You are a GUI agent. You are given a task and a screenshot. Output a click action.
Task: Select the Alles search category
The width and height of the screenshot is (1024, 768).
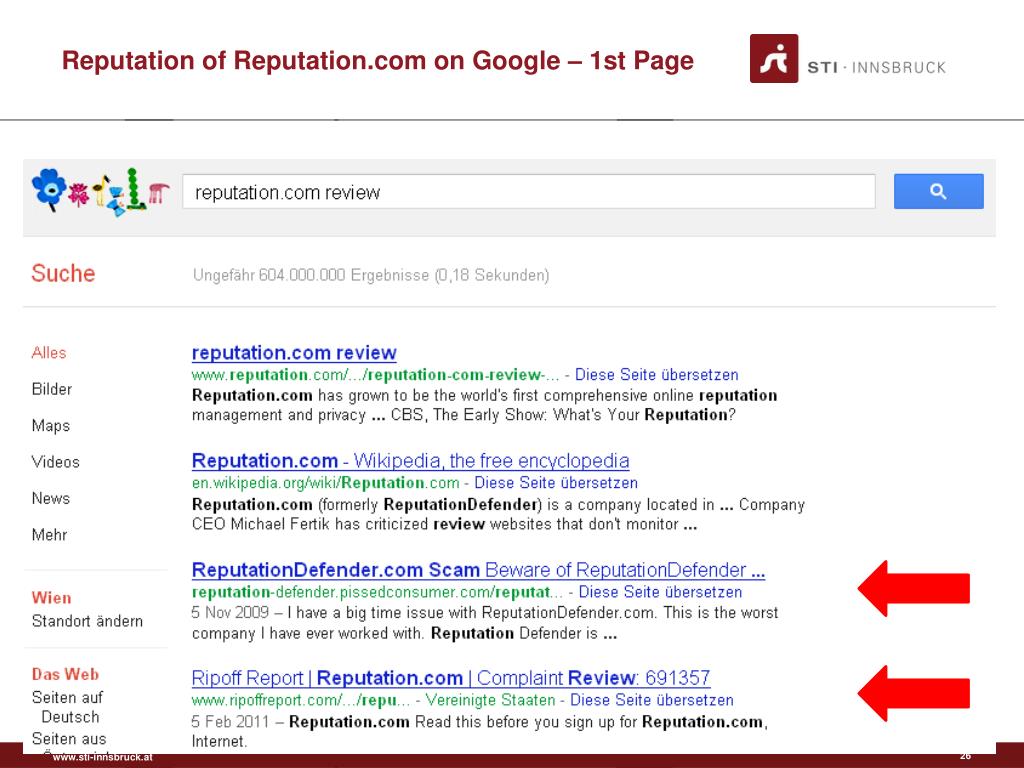[49, 353]
